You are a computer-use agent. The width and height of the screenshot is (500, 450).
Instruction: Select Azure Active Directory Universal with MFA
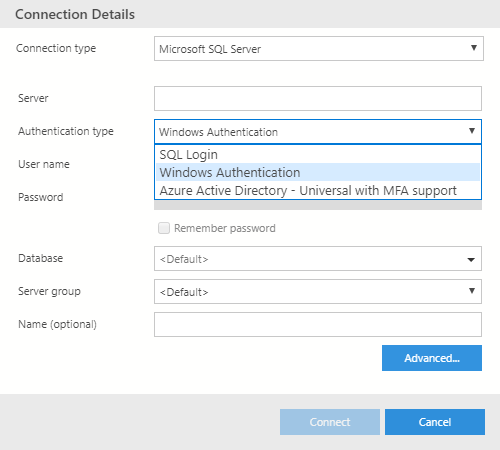(x=318, y=190)
